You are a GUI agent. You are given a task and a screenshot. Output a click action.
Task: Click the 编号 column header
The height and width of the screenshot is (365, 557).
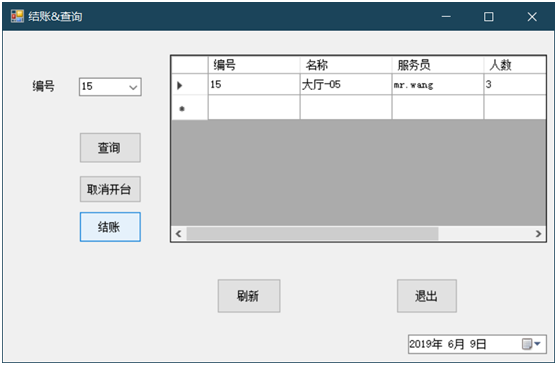(254, 65)
